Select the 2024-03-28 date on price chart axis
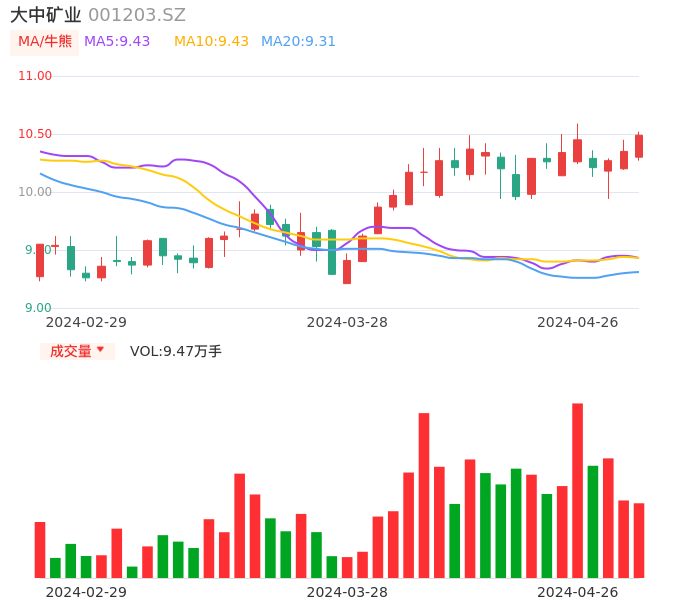Viewport: 686px width, 606px height. coord(347,322)
